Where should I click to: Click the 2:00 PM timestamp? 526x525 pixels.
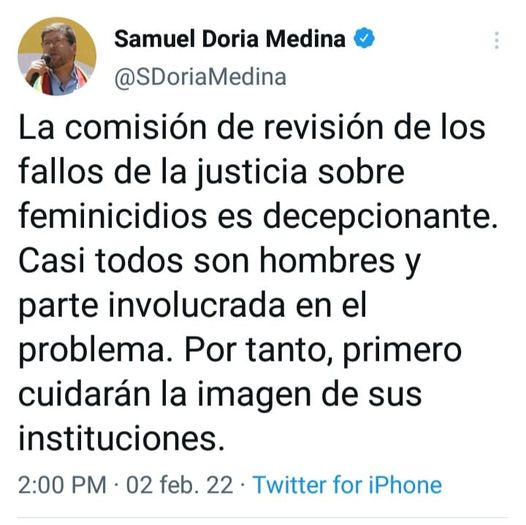point(62,485)
